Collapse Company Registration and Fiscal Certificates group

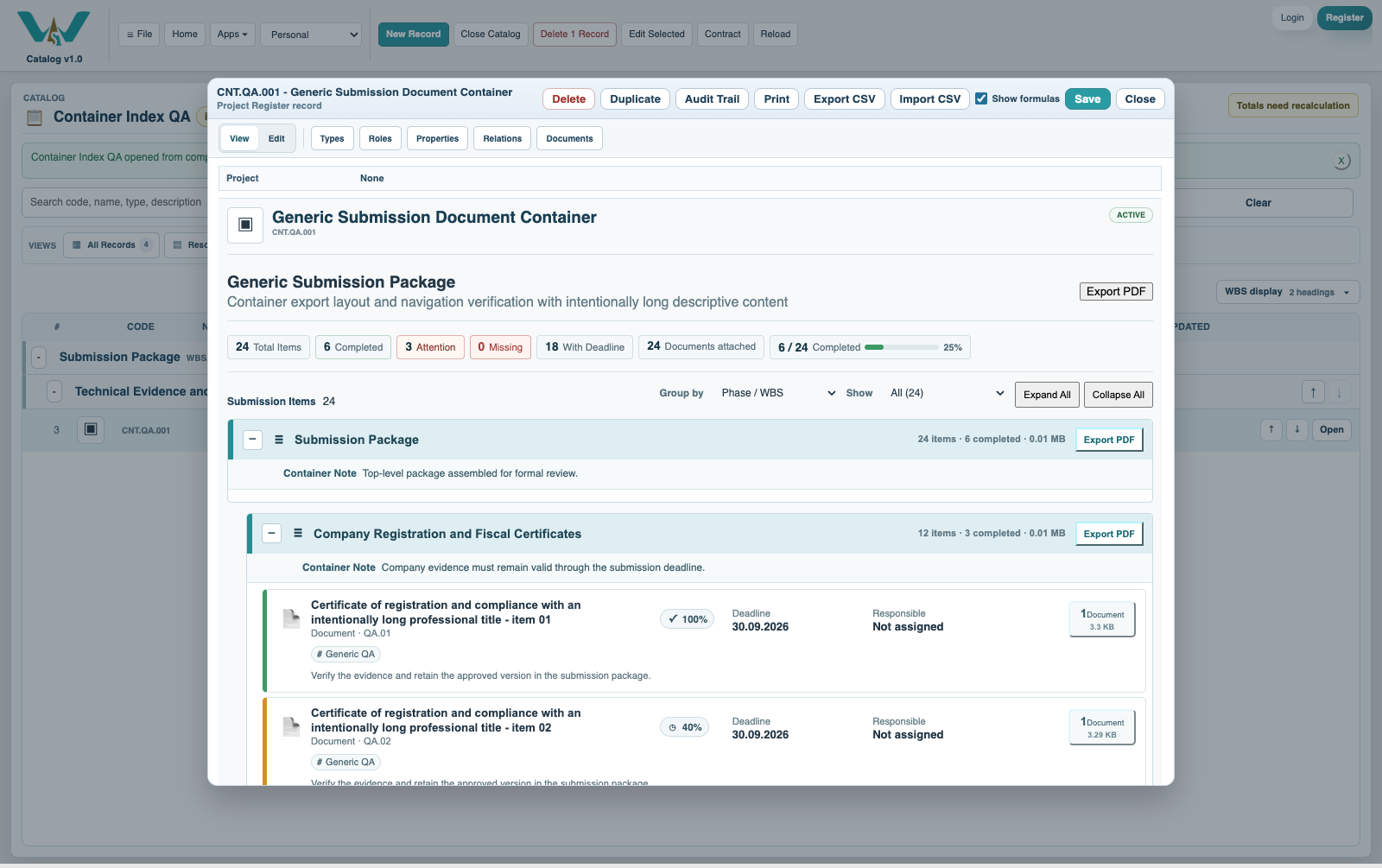(x=271, y=534)
